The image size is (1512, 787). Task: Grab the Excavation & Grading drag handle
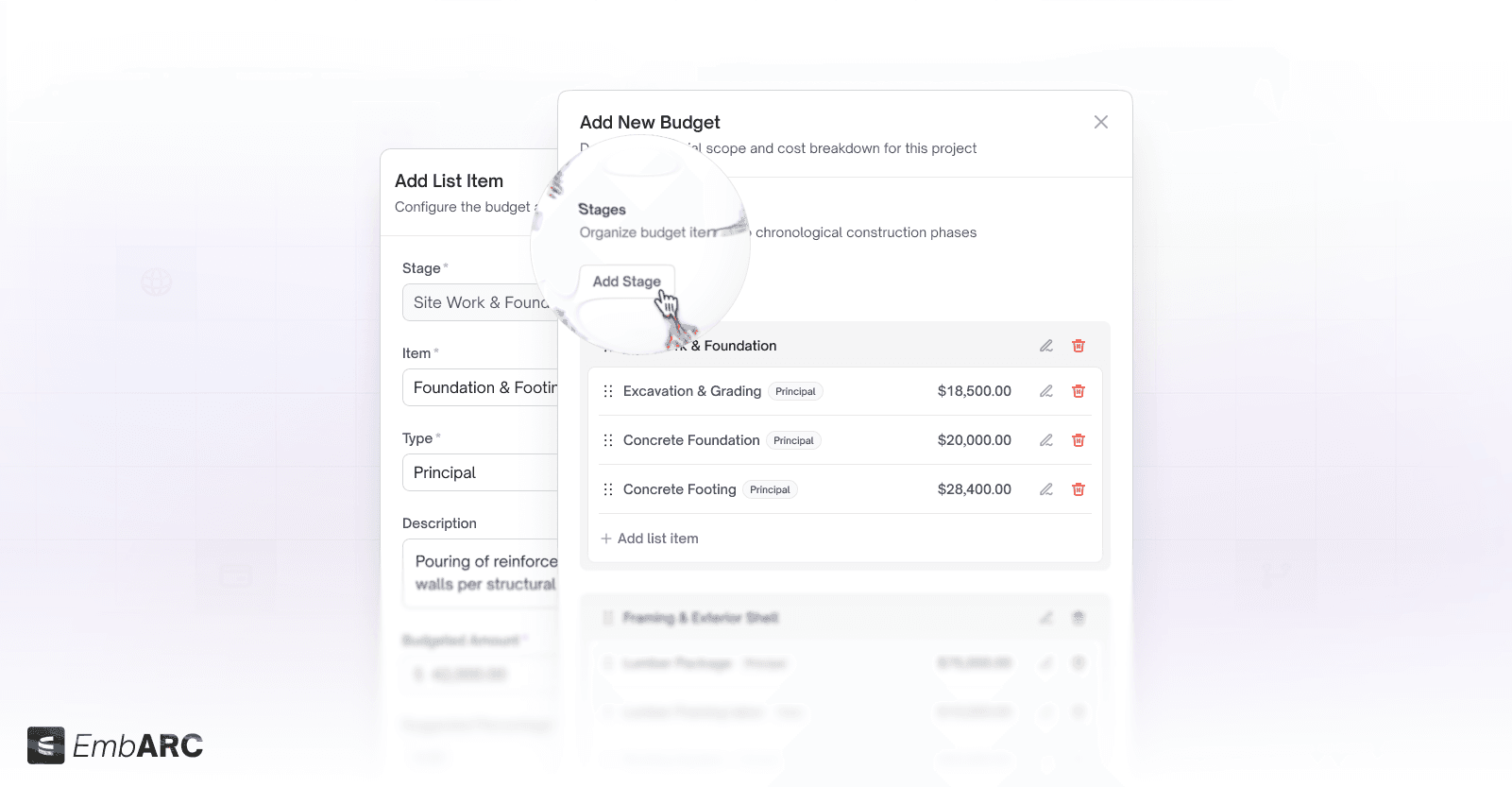click(x=608, y=390)
